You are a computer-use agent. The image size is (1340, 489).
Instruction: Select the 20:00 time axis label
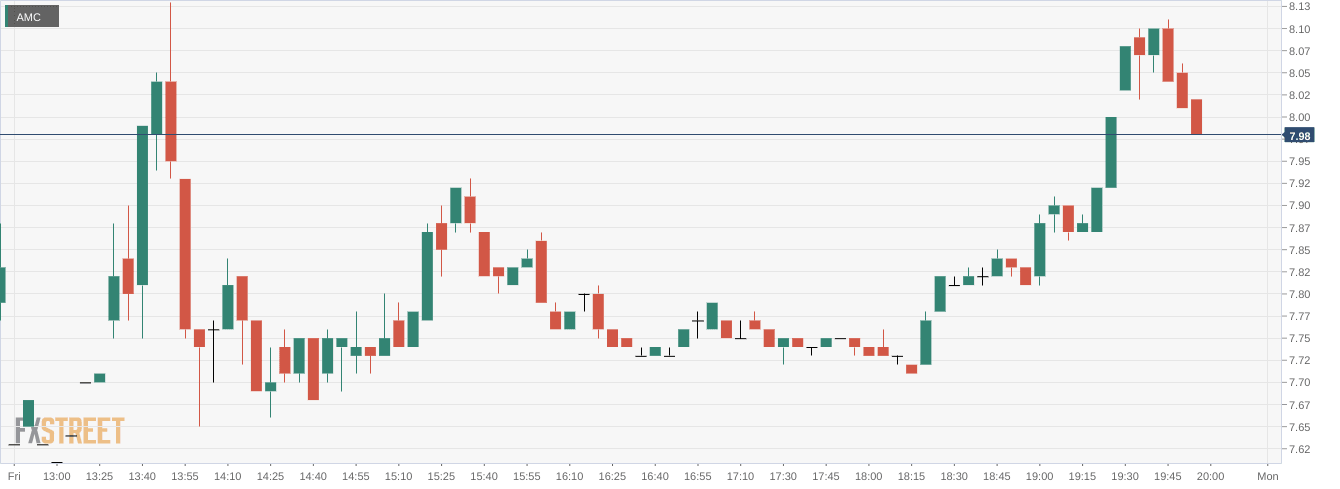pyautogui.click(x=1211, y=475)
